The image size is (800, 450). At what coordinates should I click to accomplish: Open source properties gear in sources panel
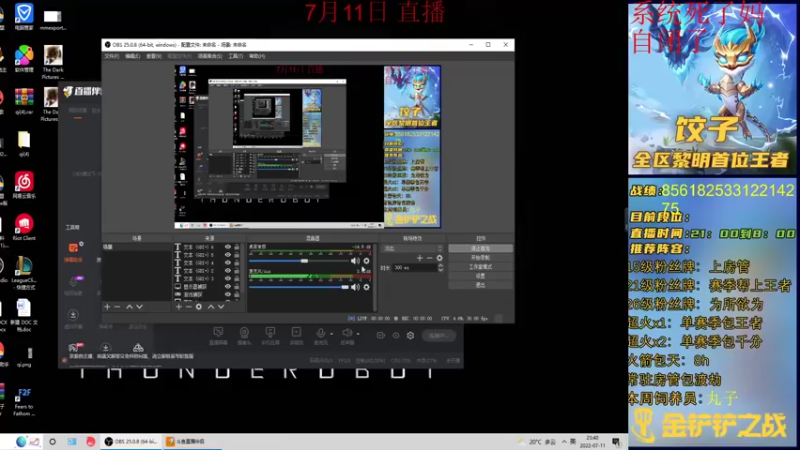[199, 307]
